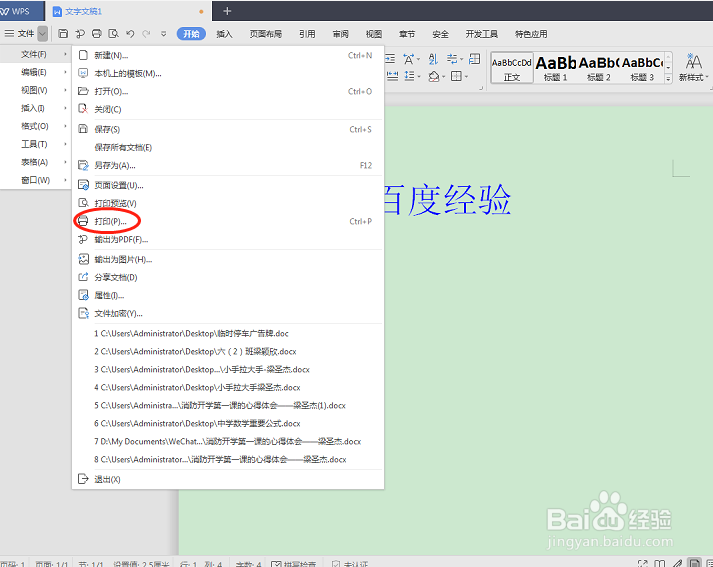
Task: Open recent file 中学数学重要公式.docx
Action: (x=227, y=423)
